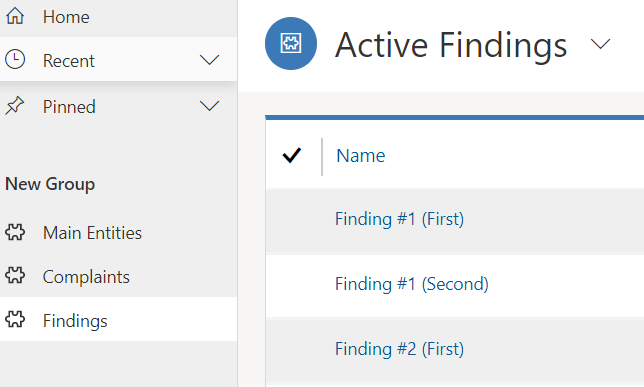Open the Active Findings view selector dropdown
Screen dimensions: 644x387
coord(600,44)
